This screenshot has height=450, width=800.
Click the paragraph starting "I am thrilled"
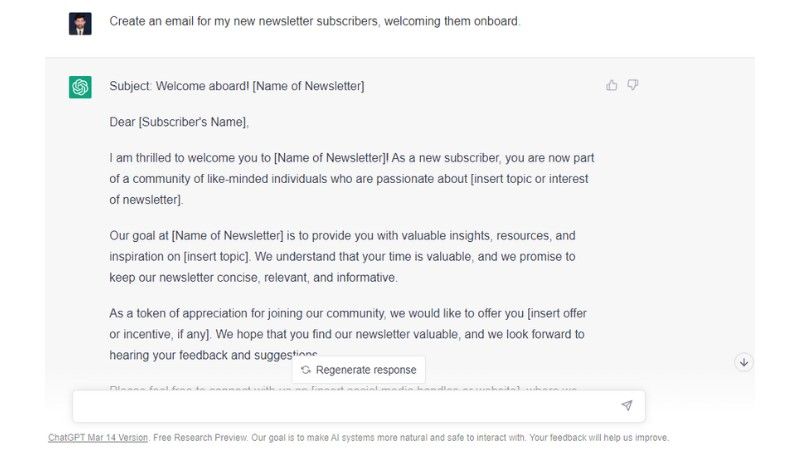click(350, 178)
